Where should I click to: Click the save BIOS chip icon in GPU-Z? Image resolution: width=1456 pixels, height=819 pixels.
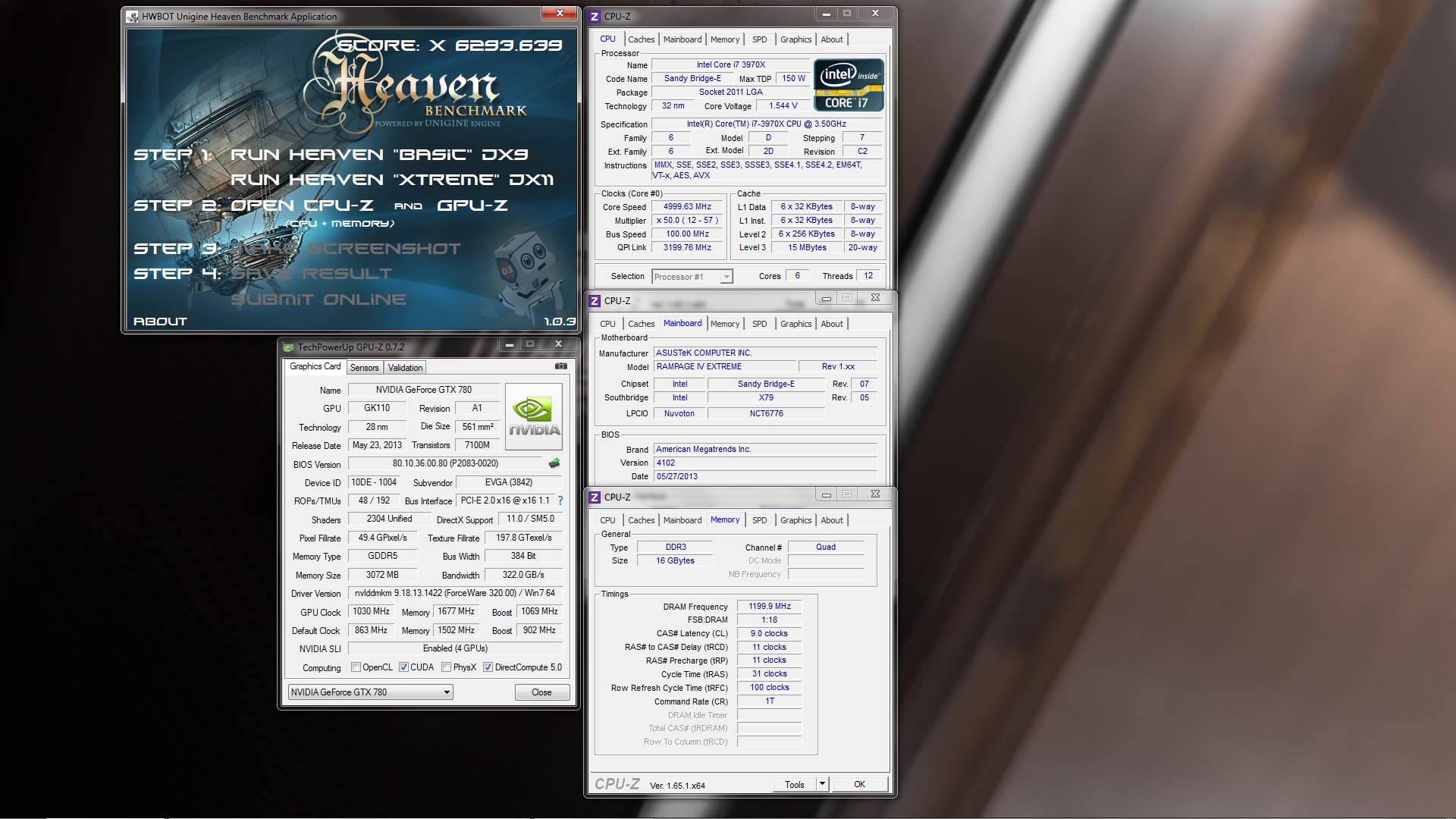click(554, 463)
